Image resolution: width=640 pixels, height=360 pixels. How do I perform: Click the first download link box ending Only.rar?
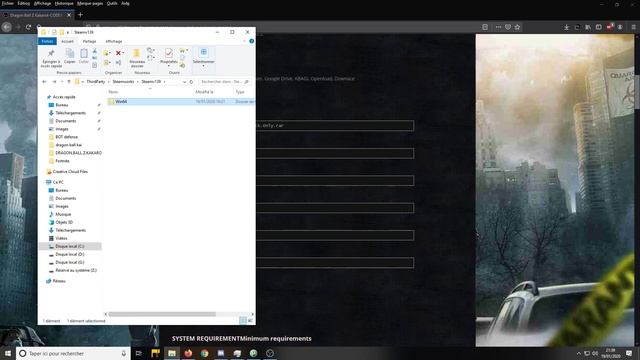pyautogui.click(x=335, y=126)
